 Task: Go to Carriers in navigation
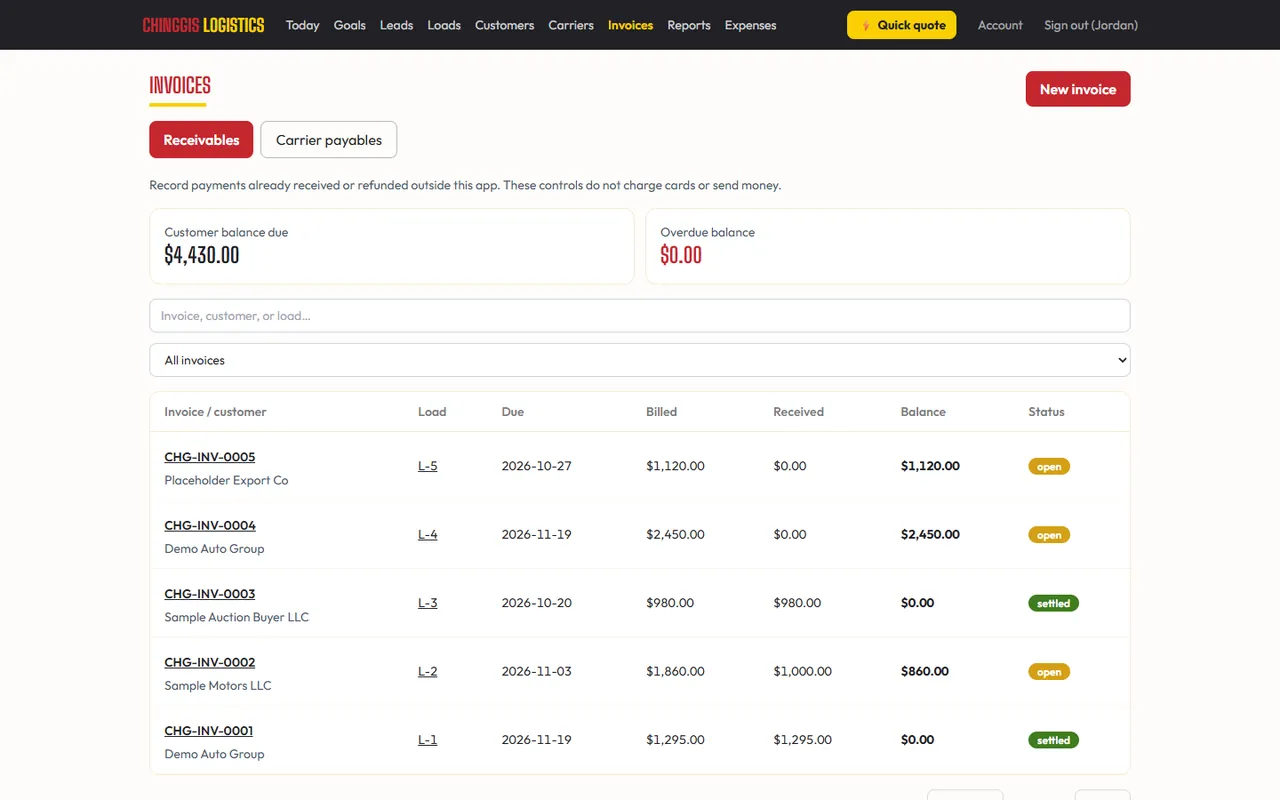(x=571, y=25)
